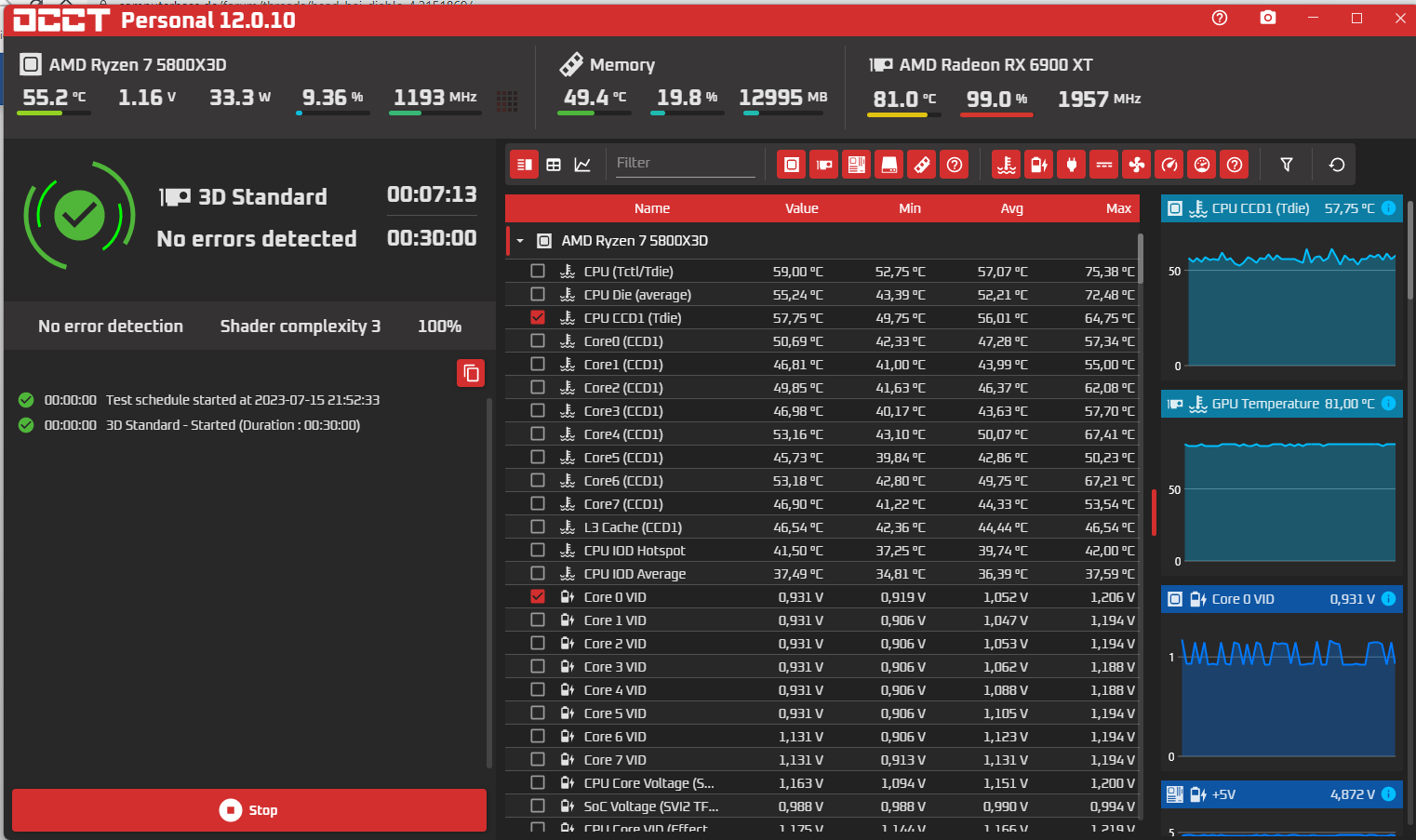Screen dimensions: 1416x840
Task: Sort by the Max column header
Action: pos(1118,208)
